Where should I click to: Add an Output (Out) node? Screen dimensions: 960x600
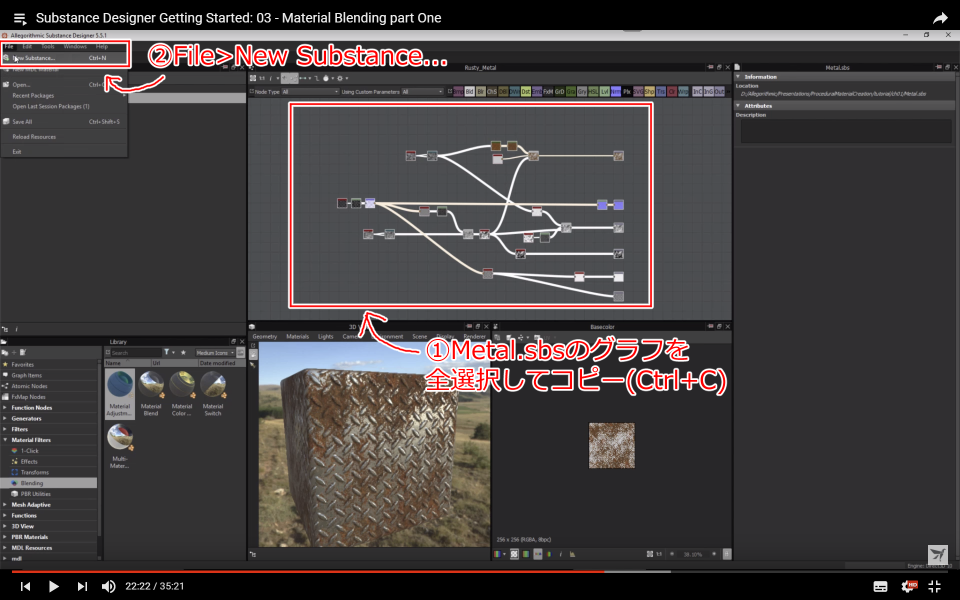[x=719, y=92]
